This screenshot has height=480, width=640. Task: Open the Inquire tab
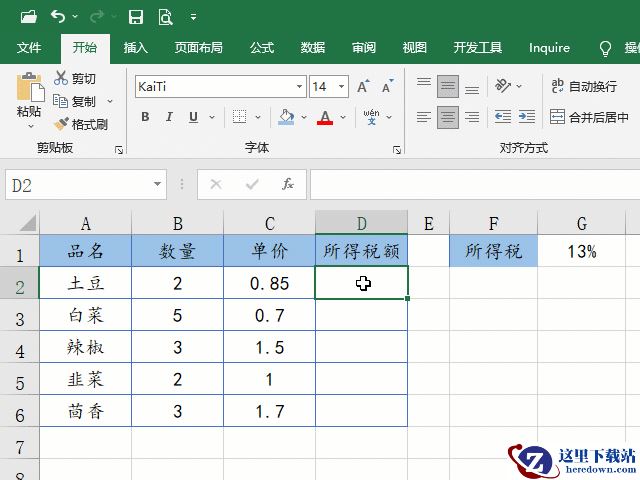[x=549, y=48]
